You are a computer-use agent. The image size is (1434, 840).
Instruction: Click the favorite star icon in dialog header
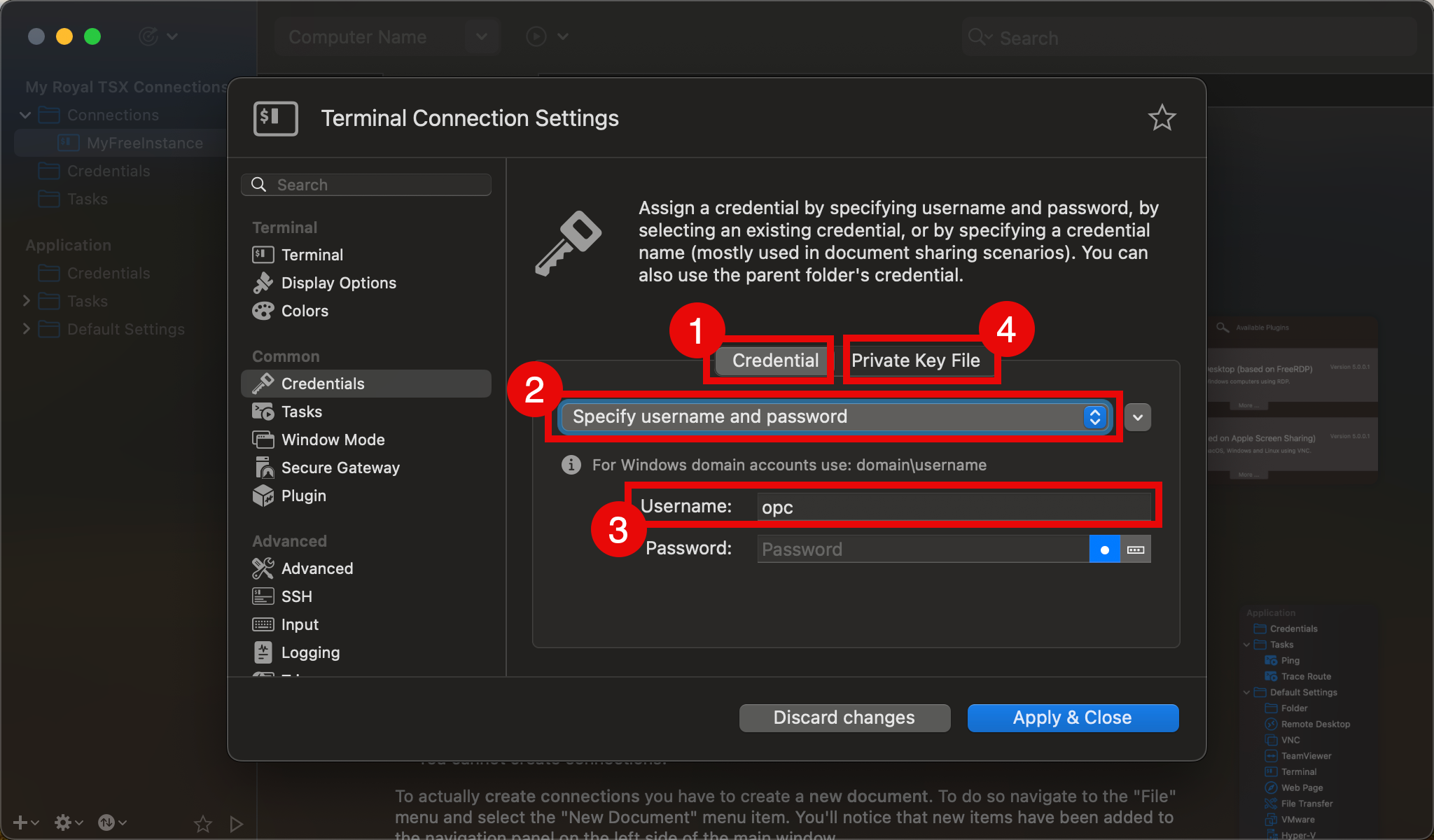(1162, 118)
